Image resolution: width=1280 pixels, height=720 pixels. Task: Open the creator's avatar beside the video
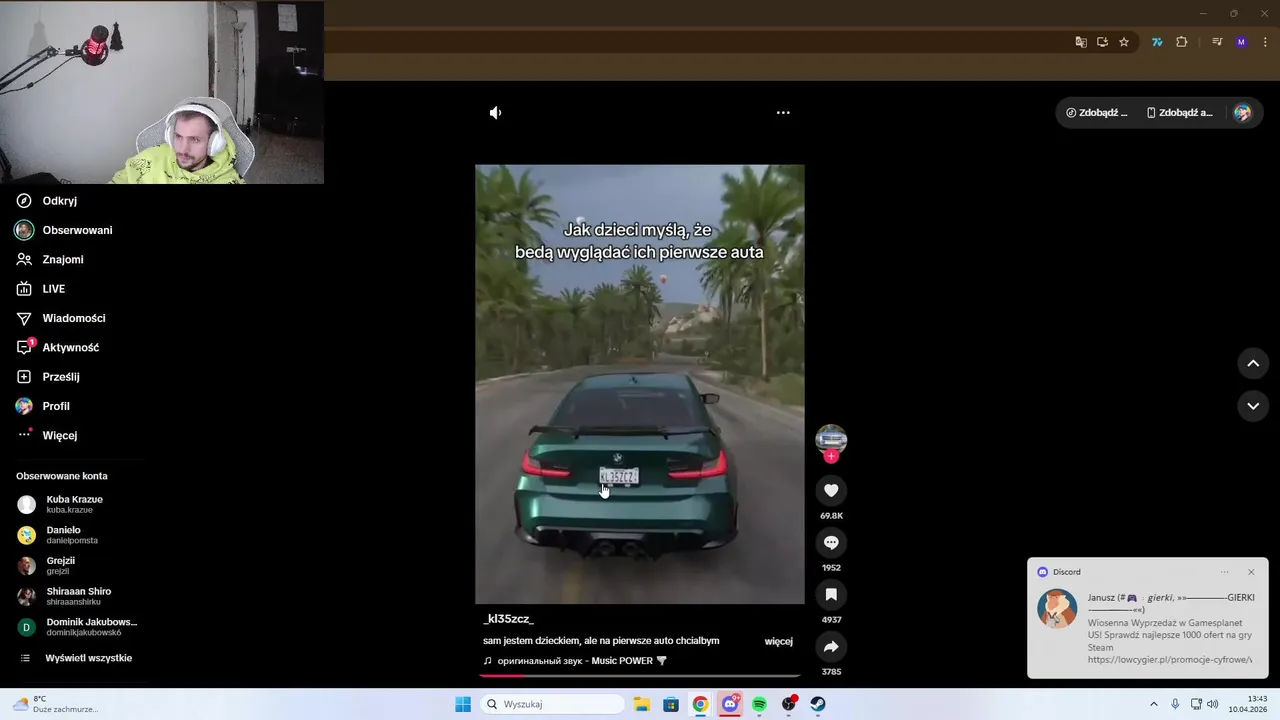[x=831, y=438]
